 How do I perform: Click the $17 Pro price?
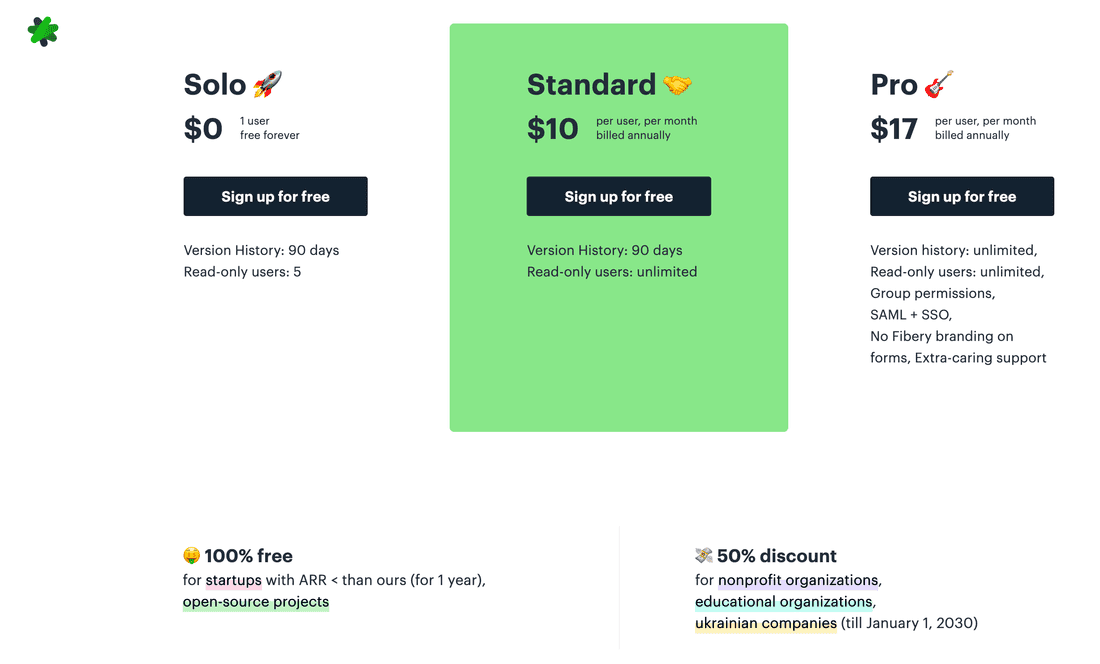[x=894, y=129]
